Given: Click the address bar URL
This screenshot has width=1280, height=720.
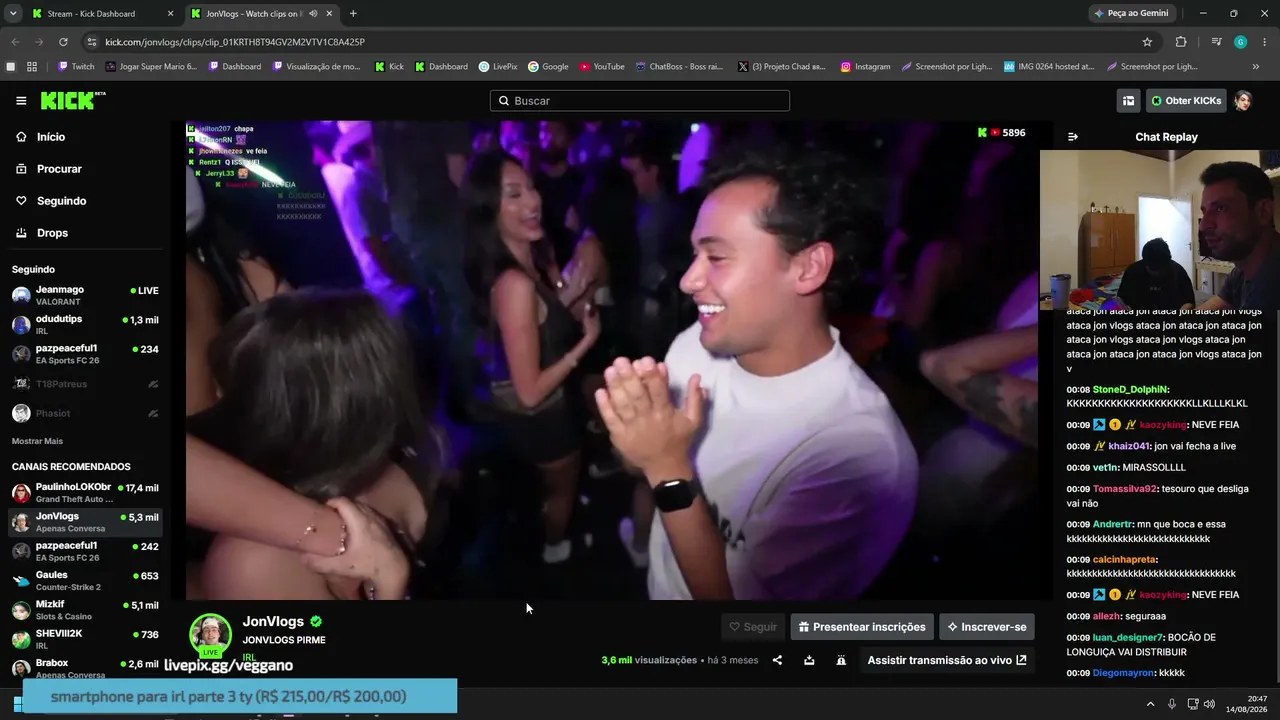Looking at the screenshot, I should [235, 42].
